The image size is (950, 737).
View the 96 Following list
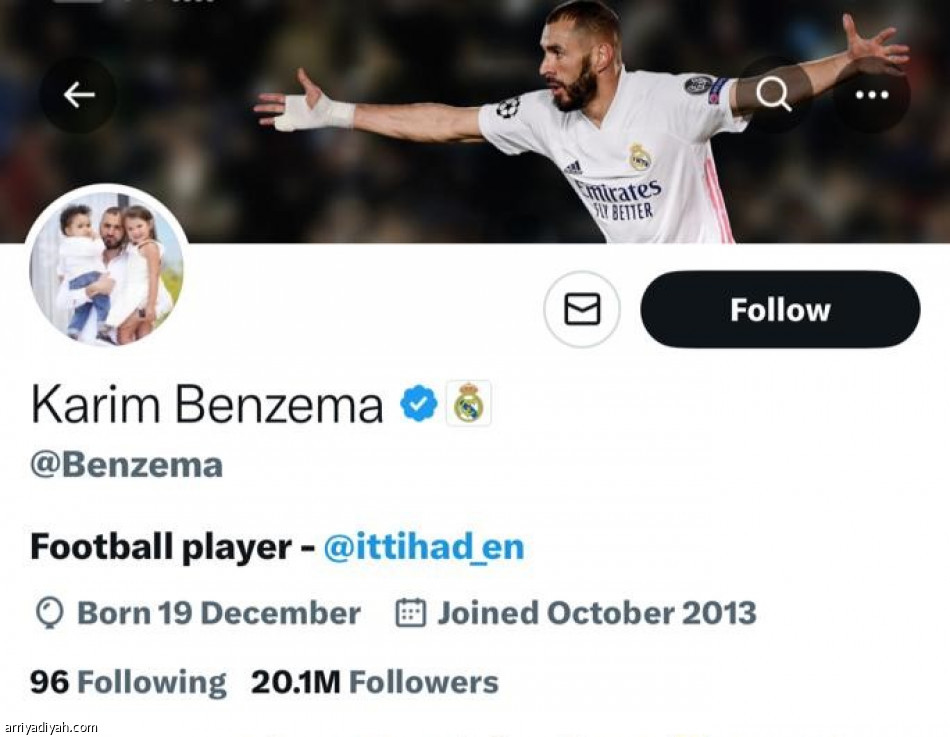coord(128,682)
